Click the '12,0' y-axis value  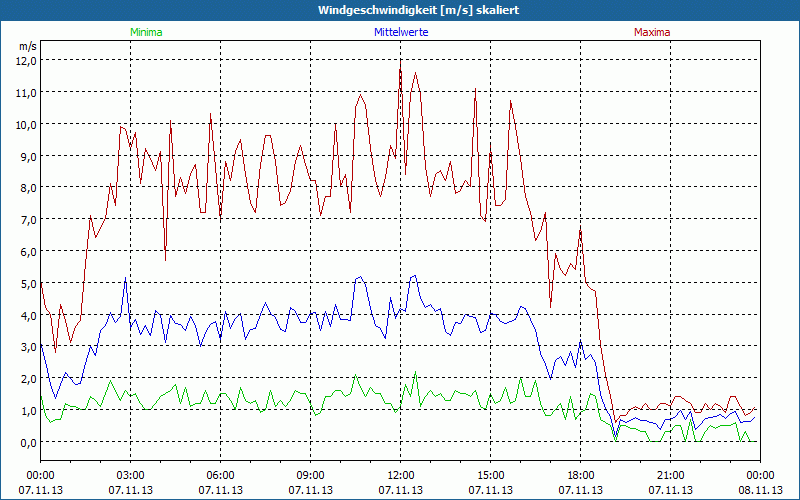(x=28, y=60)
